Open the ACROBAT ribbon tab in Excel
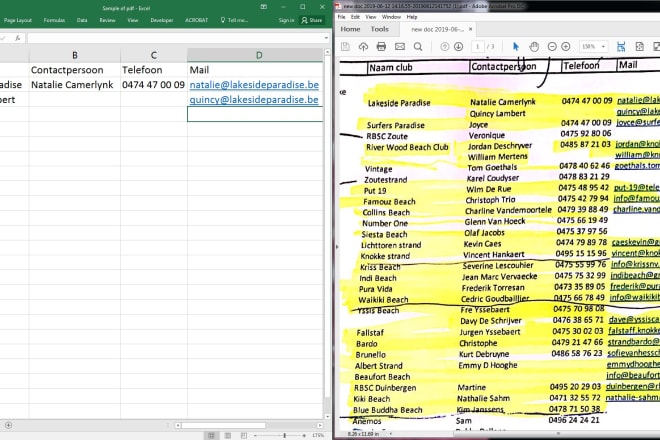This screenshot has height=440, width=660. (197, 20)
